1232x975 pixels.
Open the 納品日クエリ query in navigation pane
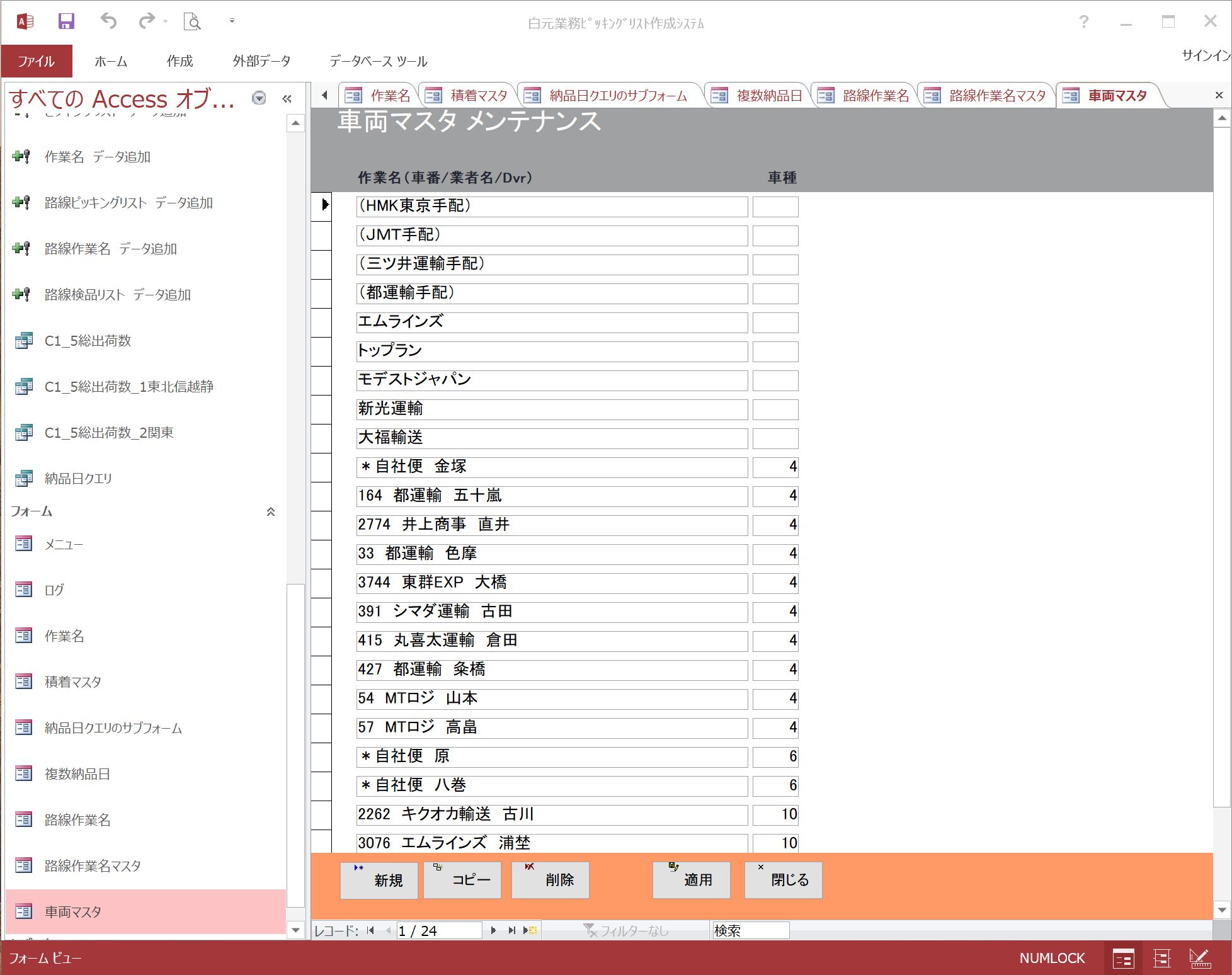click(78, 479)
